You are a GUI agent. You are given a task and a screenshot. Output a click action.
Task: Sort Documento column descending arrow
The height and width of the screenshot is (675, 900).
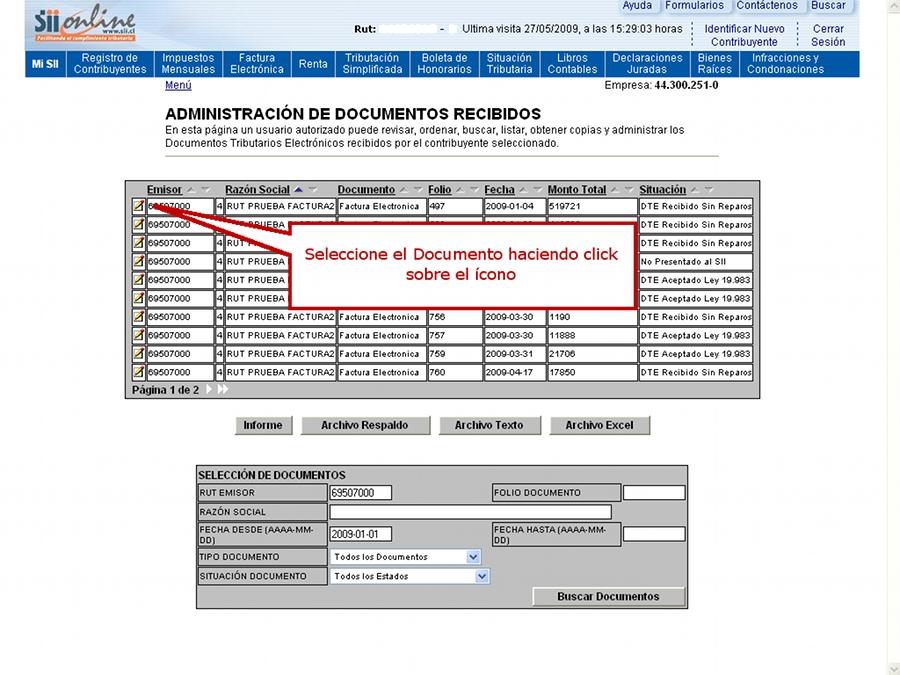[418, 189]
